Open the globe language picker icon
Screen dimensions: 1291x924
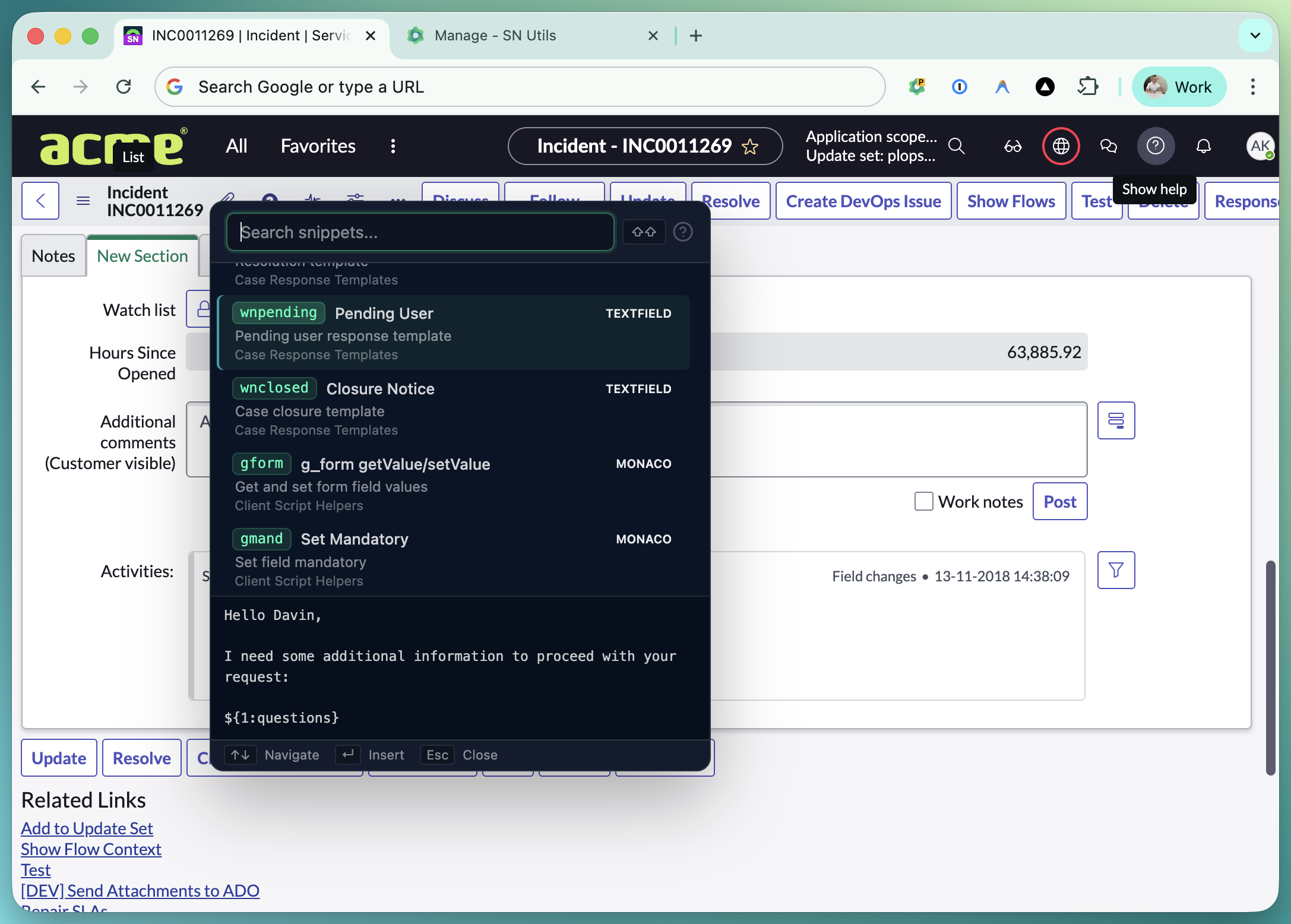tap(1061, 146)
